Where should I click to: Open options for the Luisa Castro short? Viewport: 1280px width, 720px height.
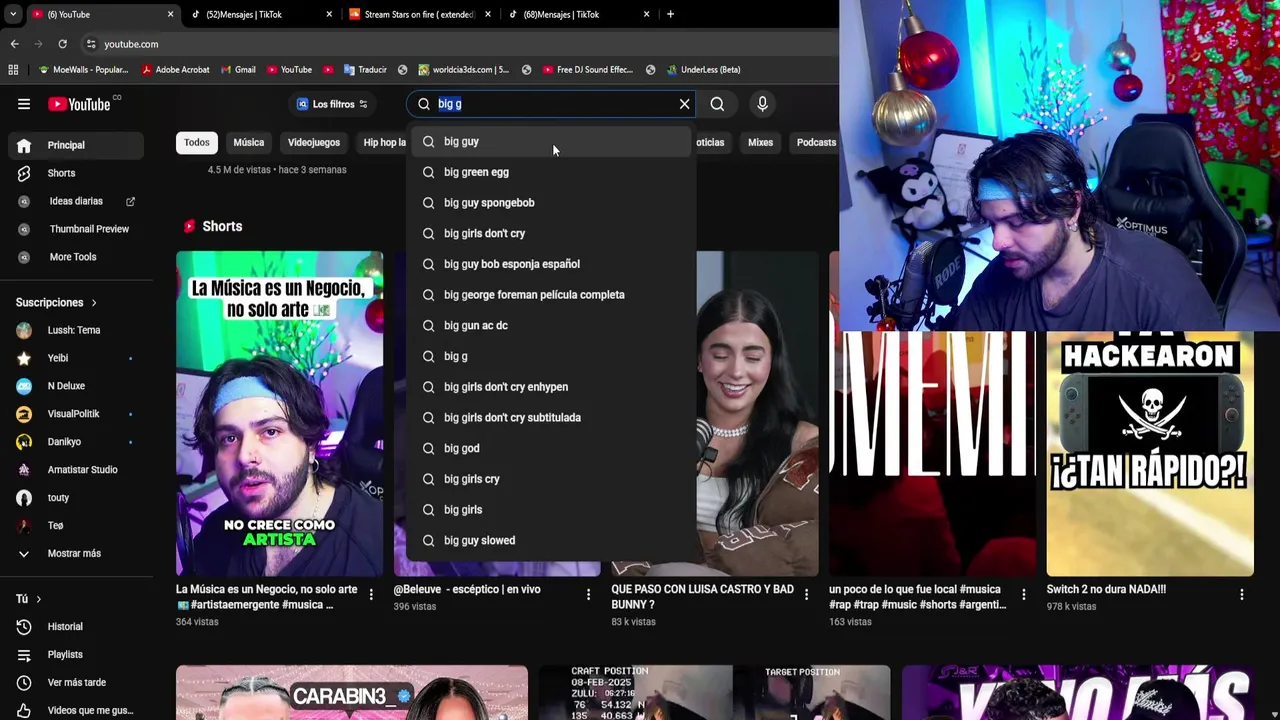point(806,595)
